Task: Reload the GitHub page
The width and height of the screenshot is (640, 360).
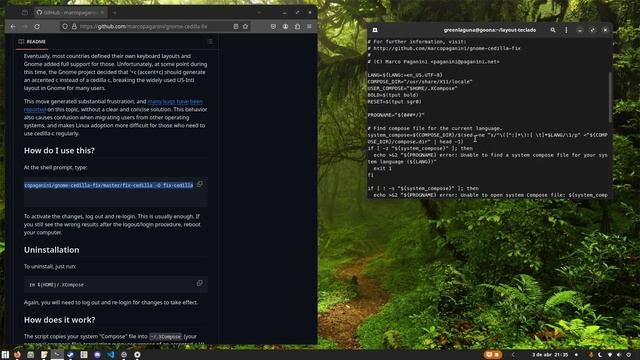Action: pyautogui.click(x=37, y=27)
